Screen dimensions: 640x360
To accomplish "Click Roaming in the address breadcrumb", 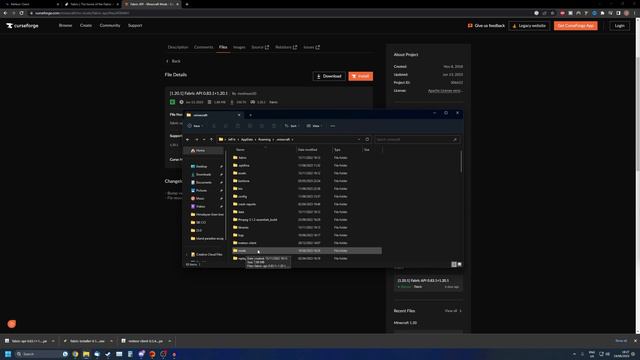I will tap(264, 140).
